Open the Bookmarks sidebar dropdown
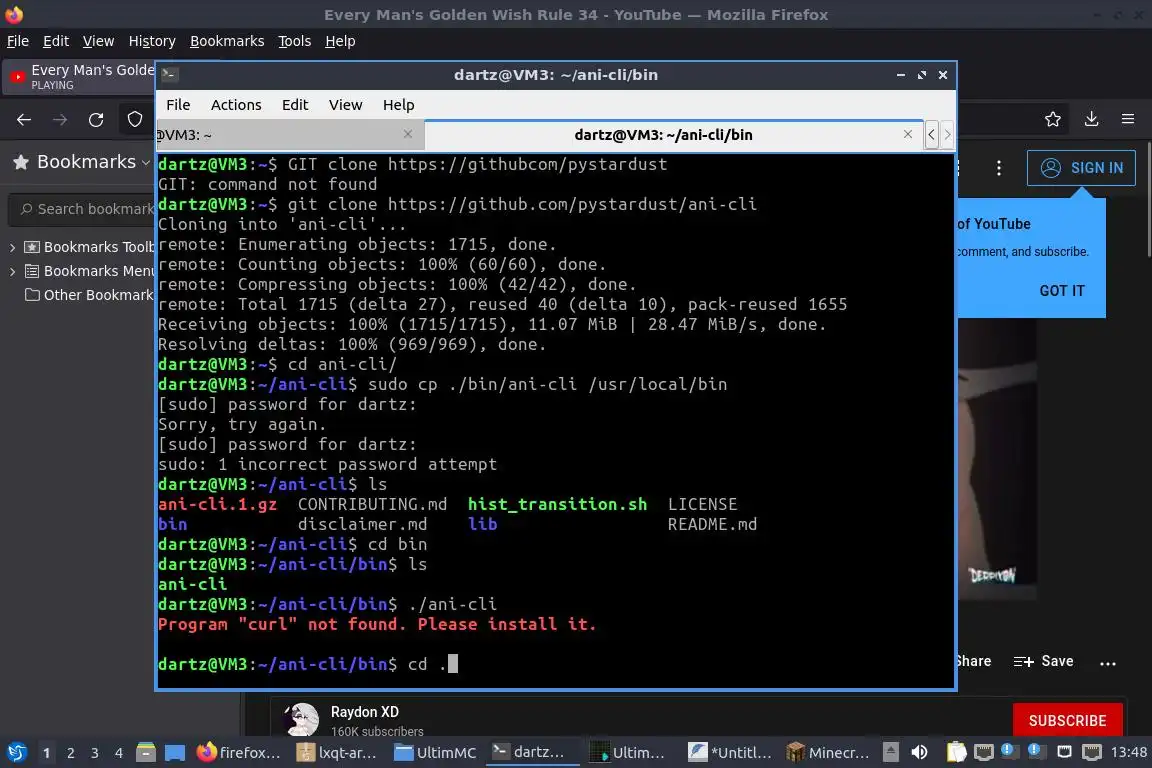This screenshot has width=1152, height=768. (x=82, y=162)
